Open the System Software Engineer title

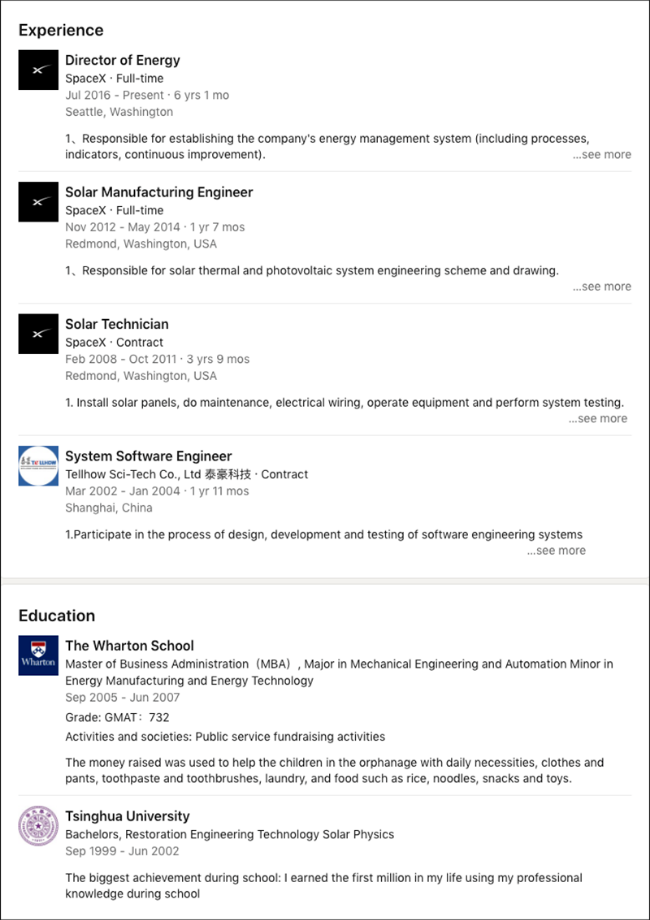(148, 456)
